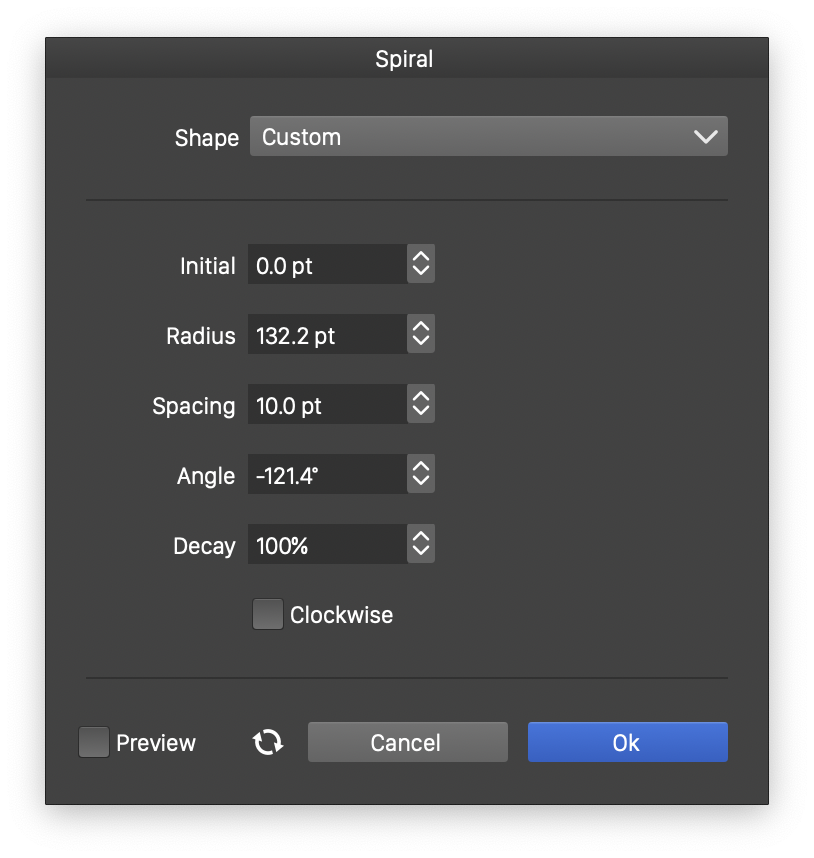Focus the Angle field showing -121.4°
814x858 pixels.
point(327,474)
